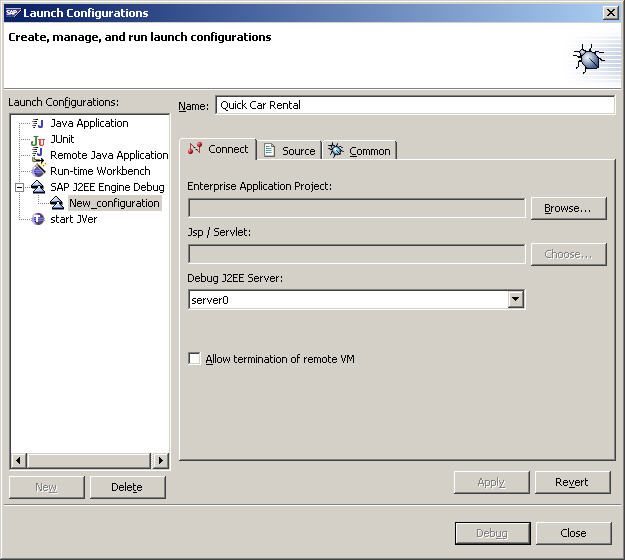This screenshot has width=625, height=560.
Task: Open the Connect tab
Action: coord(218,149)
